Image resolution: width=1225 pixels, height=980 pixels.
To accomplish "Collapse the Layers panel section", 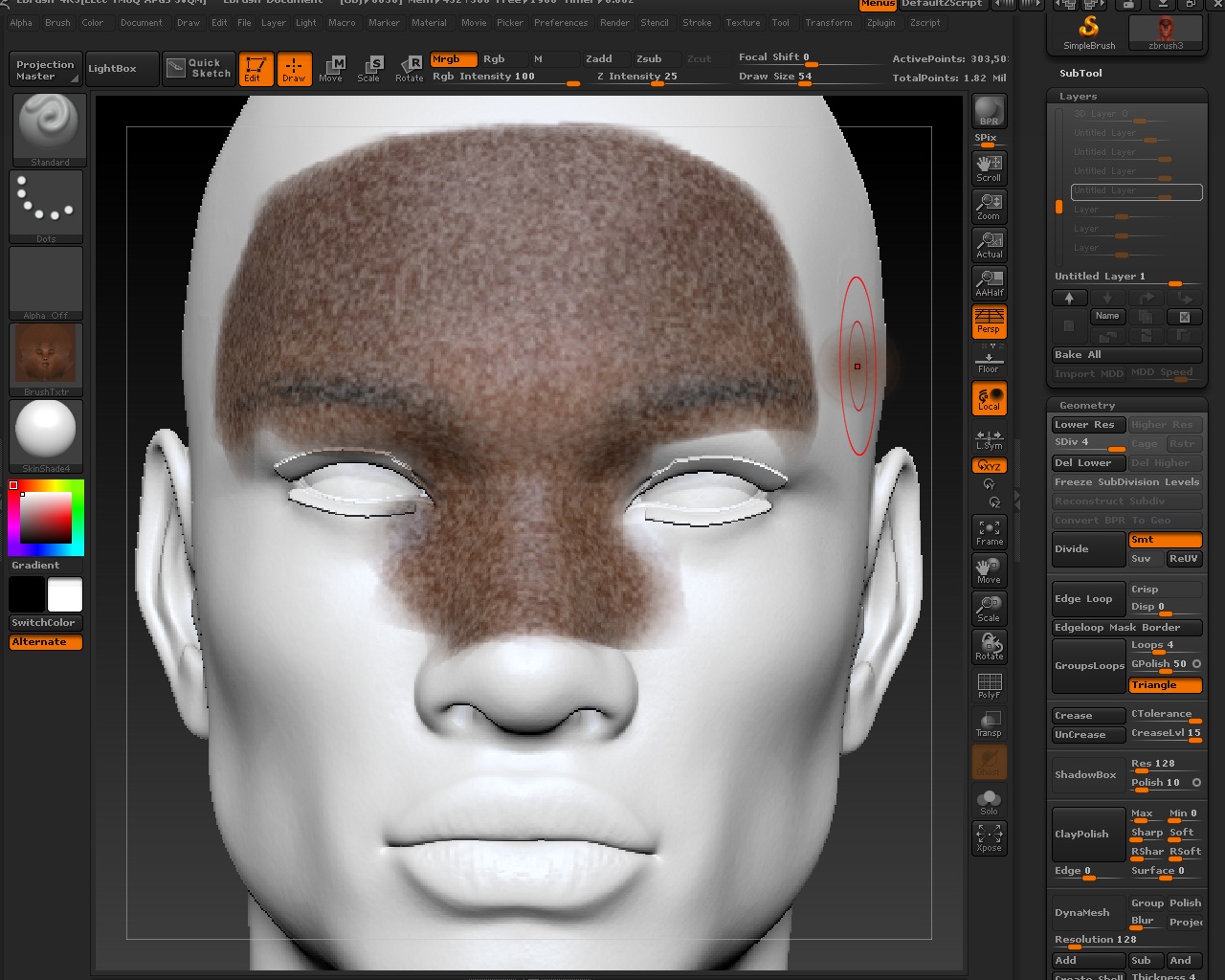I will 1078,97.
